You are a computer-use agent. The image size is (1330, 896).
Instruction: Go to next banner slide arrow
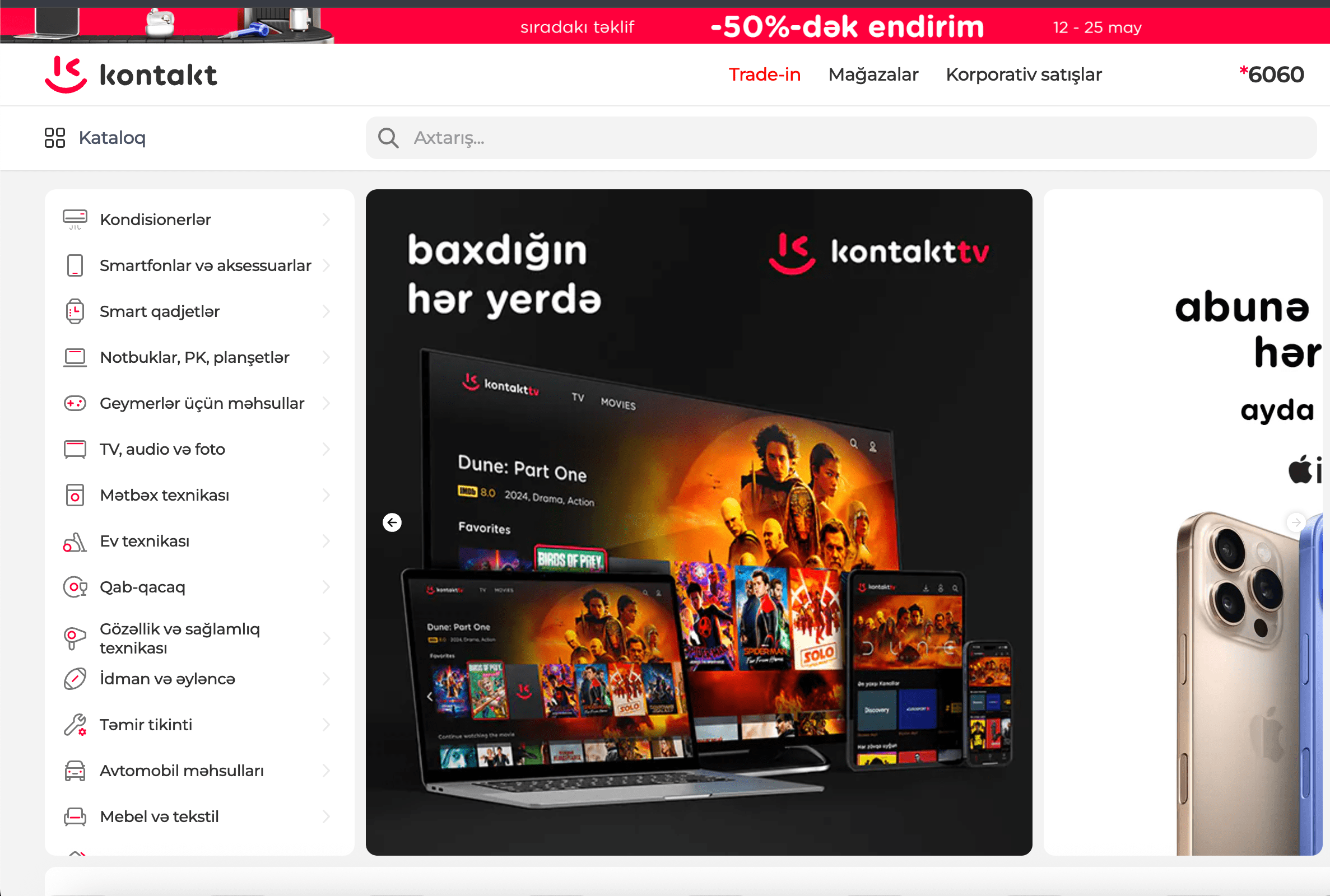[1296, 522]
